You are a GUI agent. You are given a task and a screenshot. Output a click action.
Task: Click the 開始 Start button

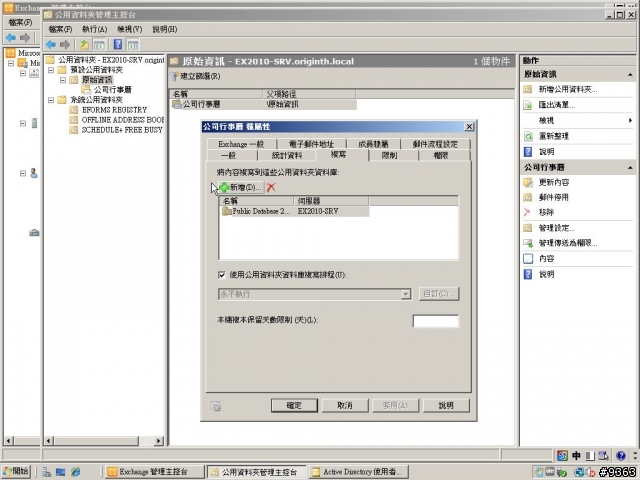pos(16,471)
